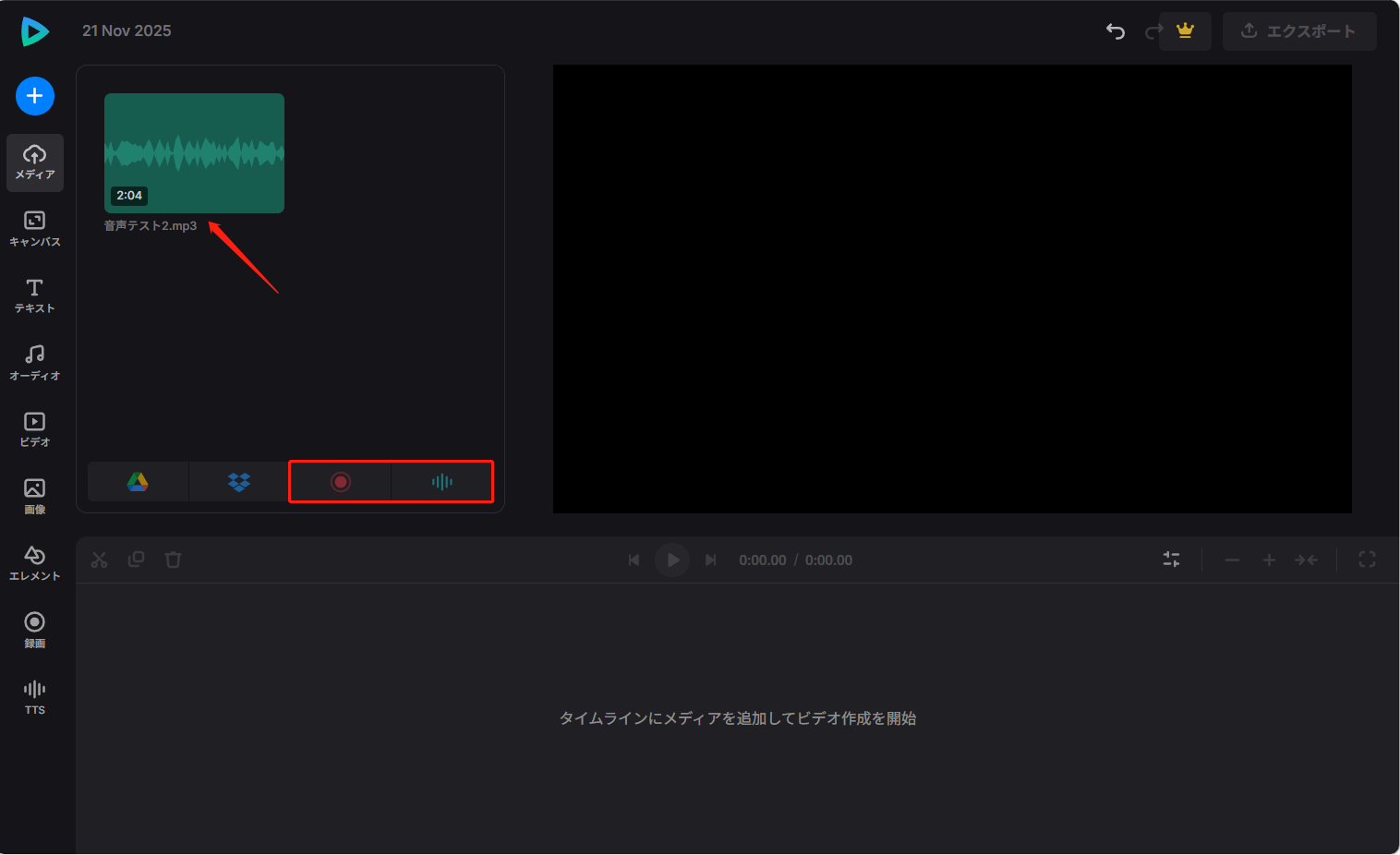
Task: Open the メディア panel in the sidebar
Action: coord(34,163)
